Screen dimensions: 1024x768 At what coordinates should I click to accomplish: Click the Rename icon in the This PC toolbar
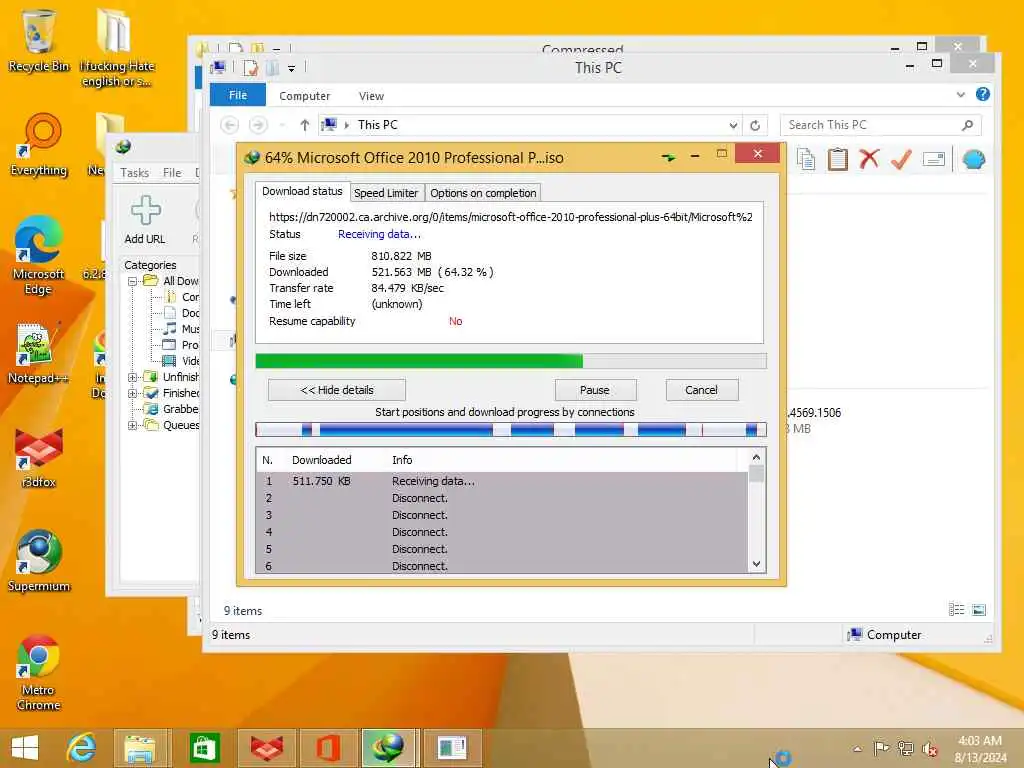click(934, 159)
